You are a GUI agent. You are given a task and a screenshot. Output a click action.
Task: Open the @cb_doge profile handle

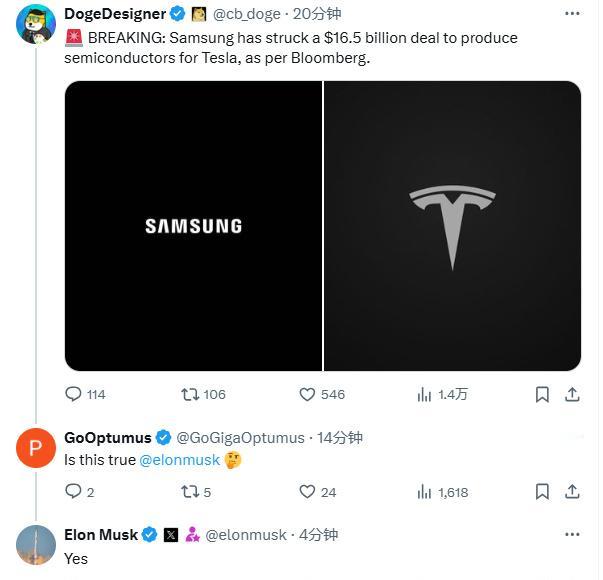tap(247, 14)
